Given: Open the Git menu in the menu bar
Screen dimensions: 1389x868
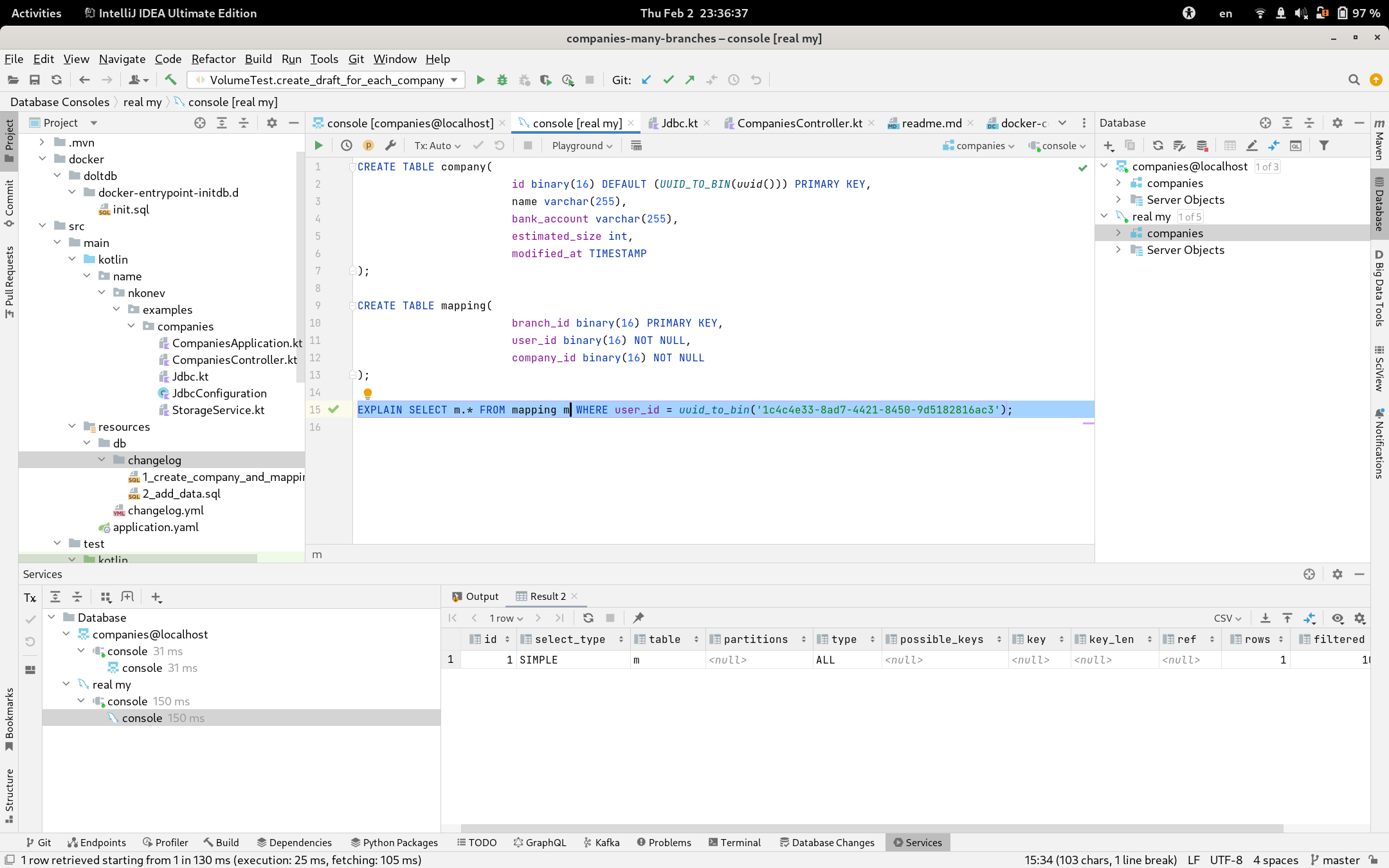Looking at the screenshot, I should 356,59.
